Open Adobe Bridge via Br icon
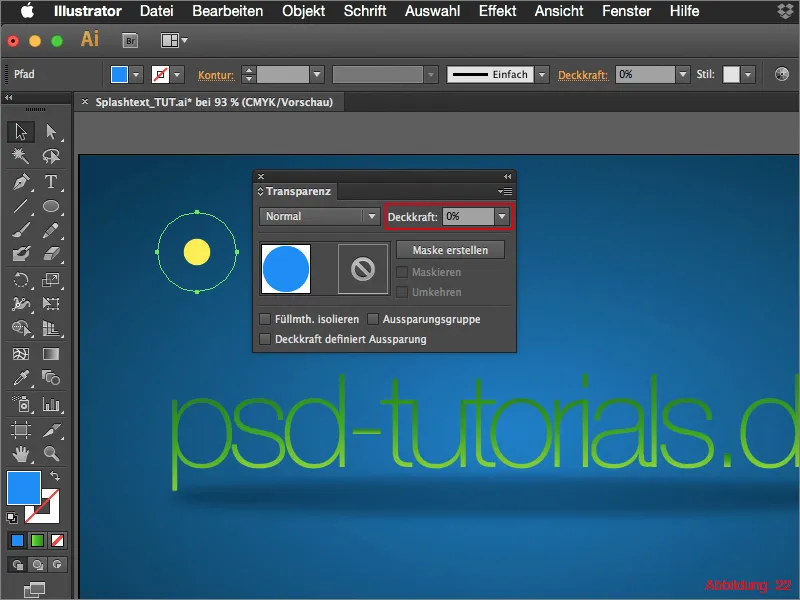Screen dimensions: 800x600 click(131, 40)
